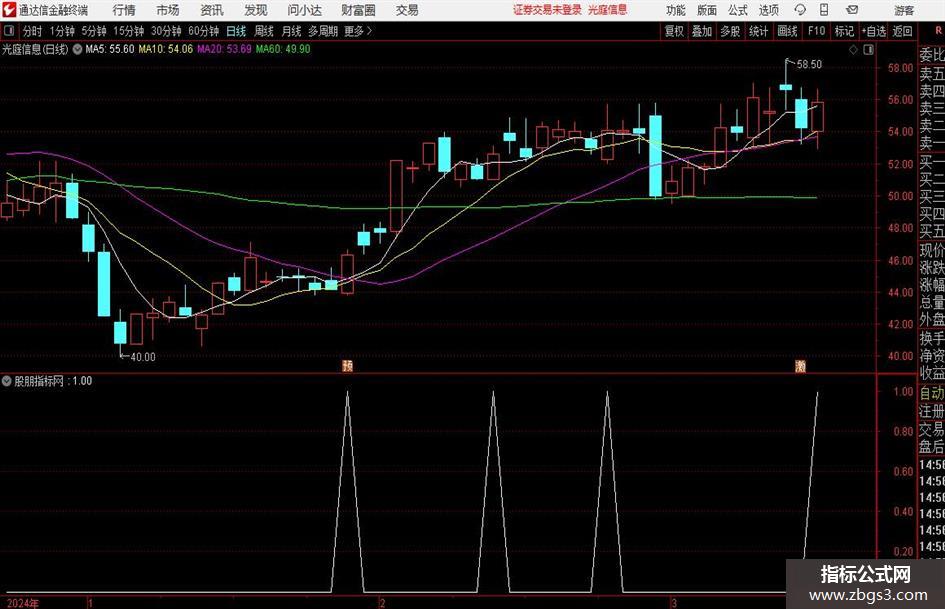Open the F10 company info button
Image resolution: width=945 pixels, height=609 pixels.
tap(816, 31)
